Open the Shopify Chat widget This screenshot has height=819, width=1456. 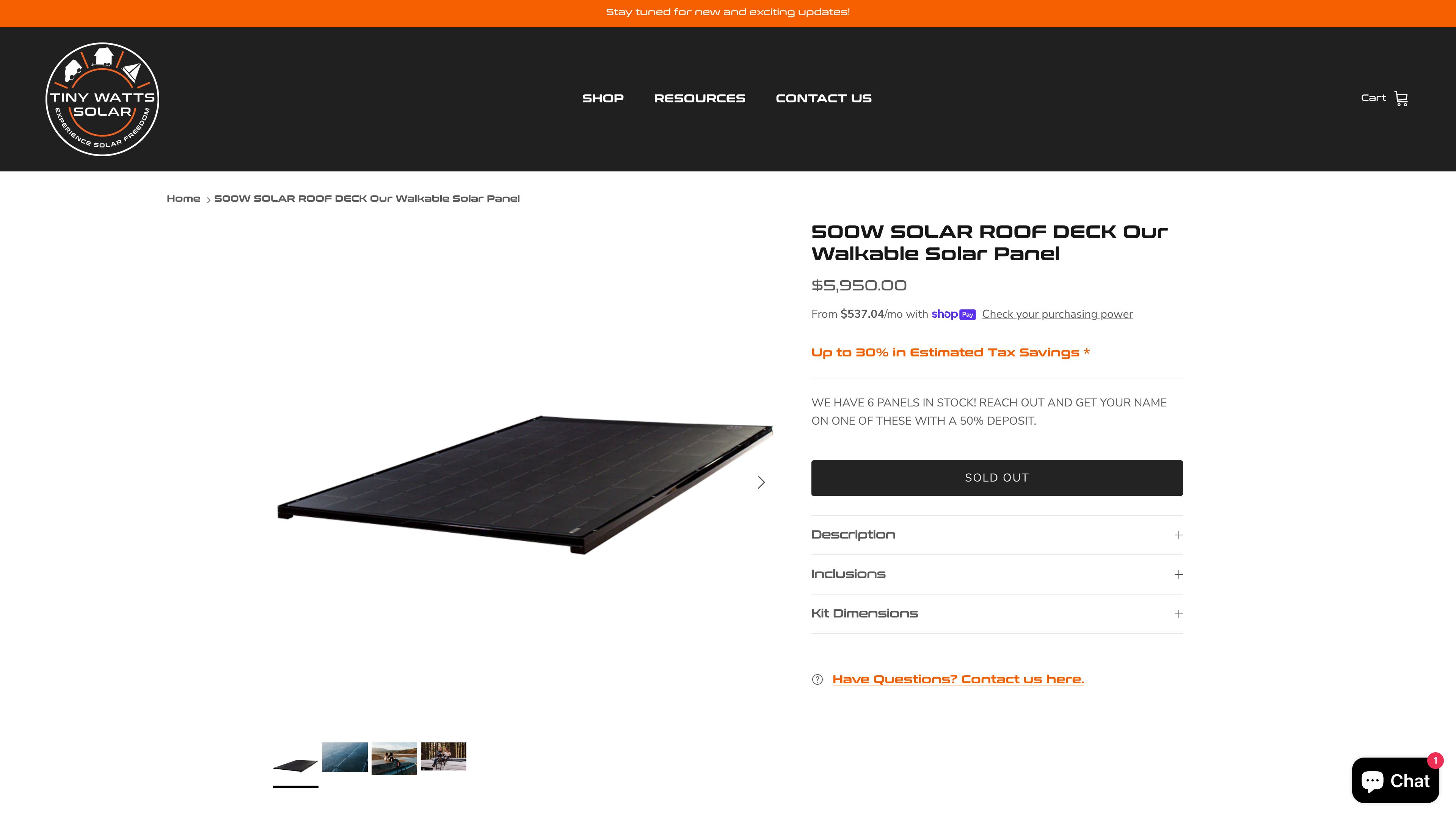[1395, 780]
